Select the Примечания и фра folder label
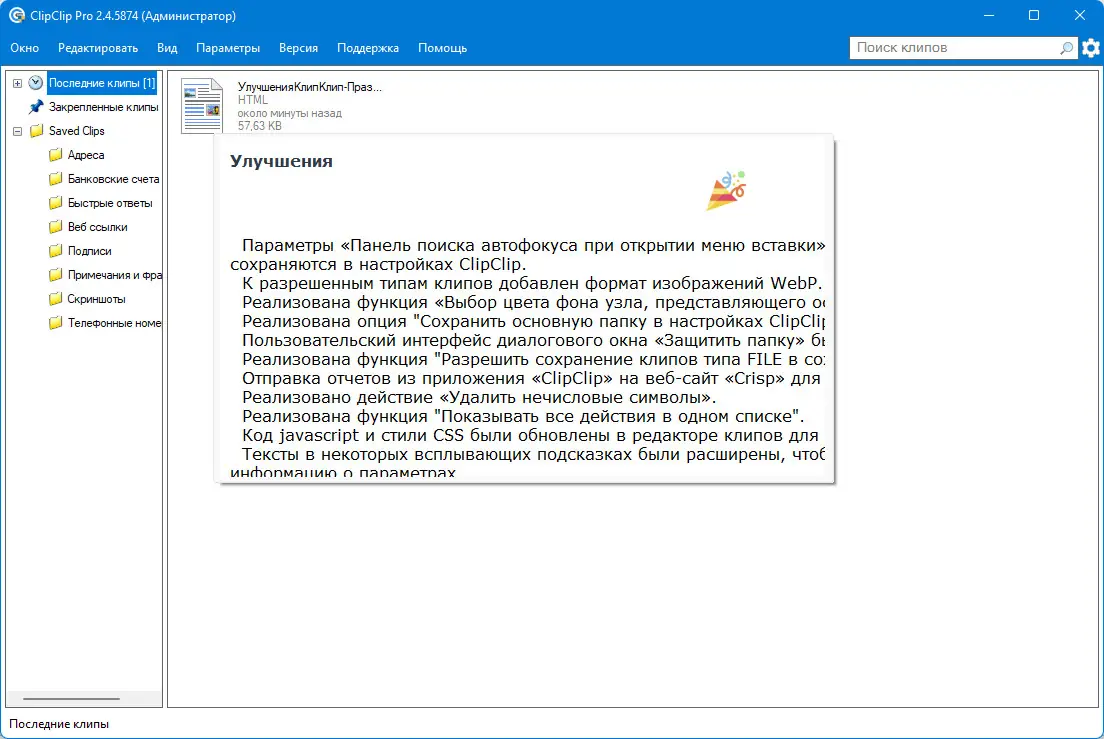 tap(115, 274)
